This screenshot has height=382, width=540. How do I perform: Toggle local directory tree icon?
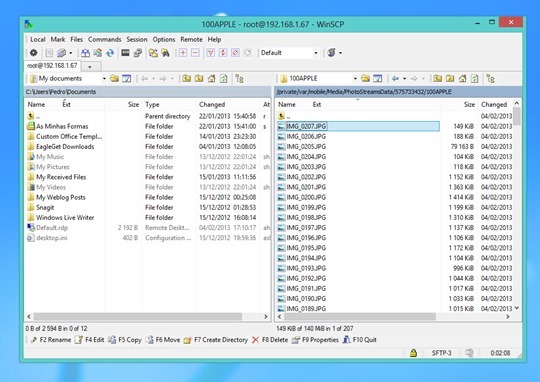[239, 79]
